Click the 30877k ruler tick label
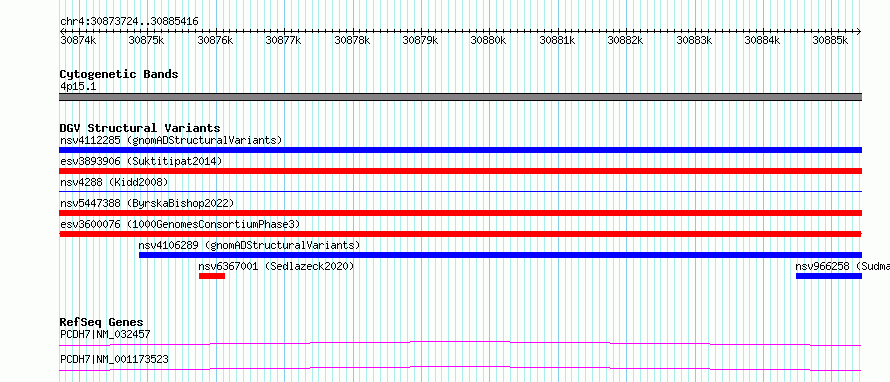 pyautogui.click(x=283, y=40)
